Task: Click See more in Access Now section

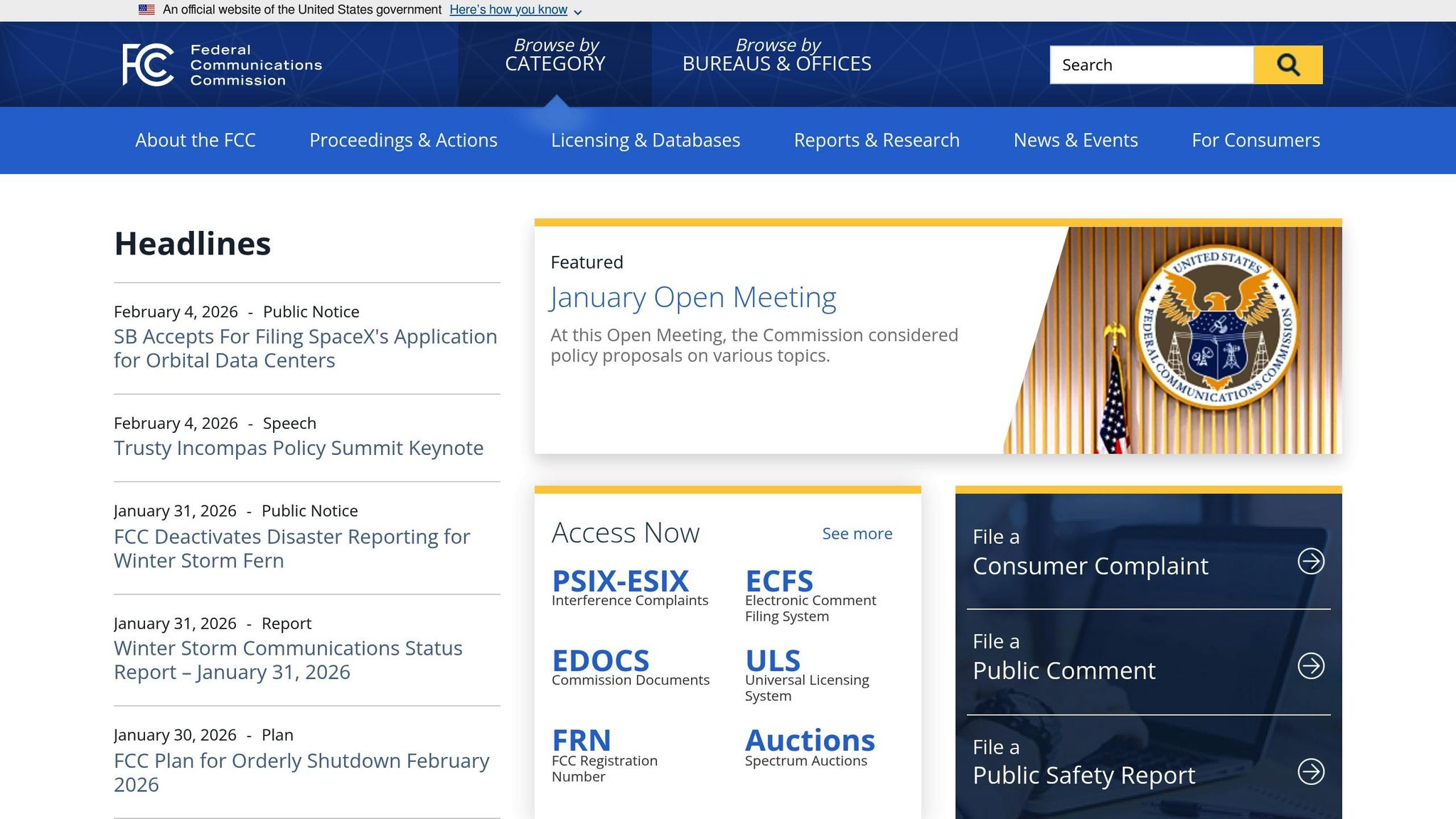Action: coord(857,533)
